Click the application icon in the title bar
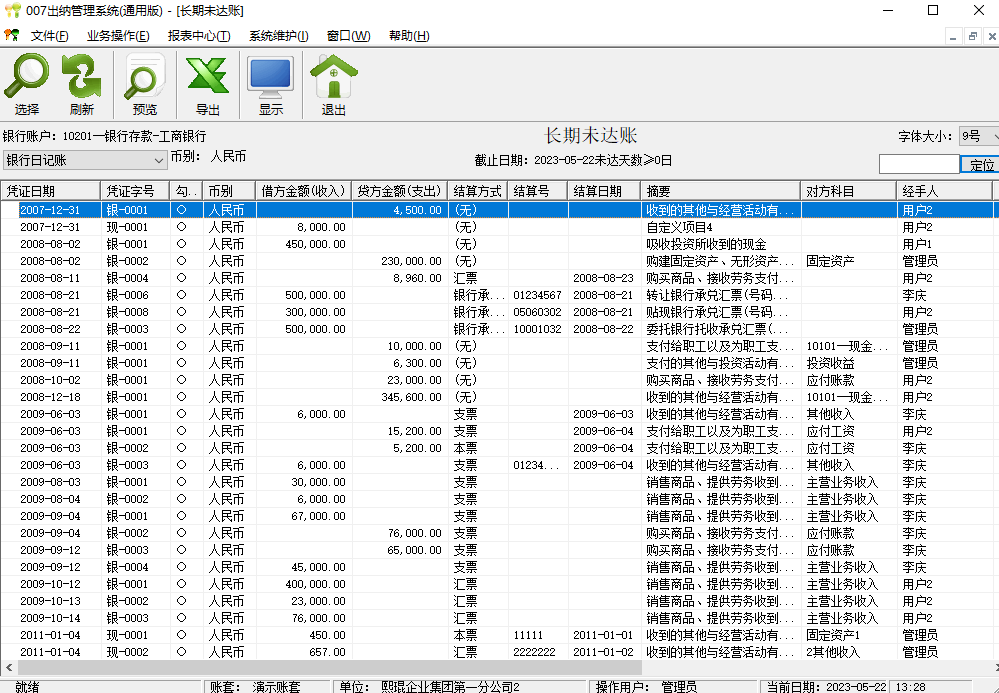The height and width of the screenshot is (693, 999). [11, 10]
